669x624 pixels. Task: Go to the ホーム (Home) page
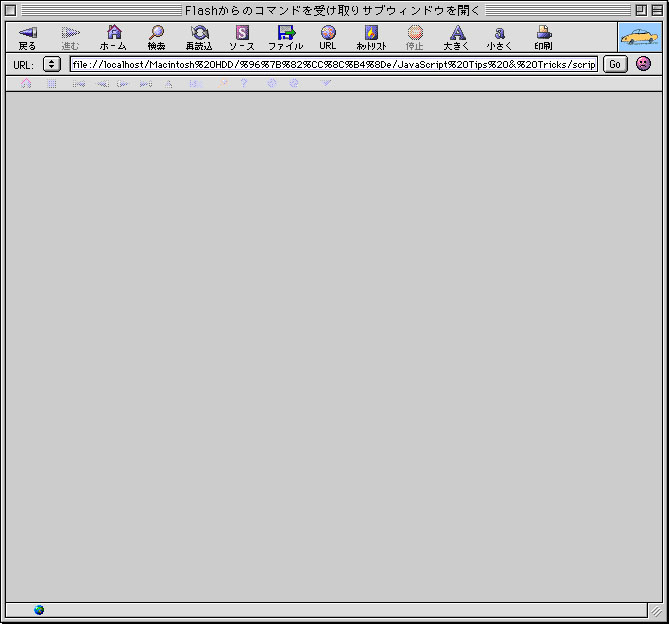point(114,32)
